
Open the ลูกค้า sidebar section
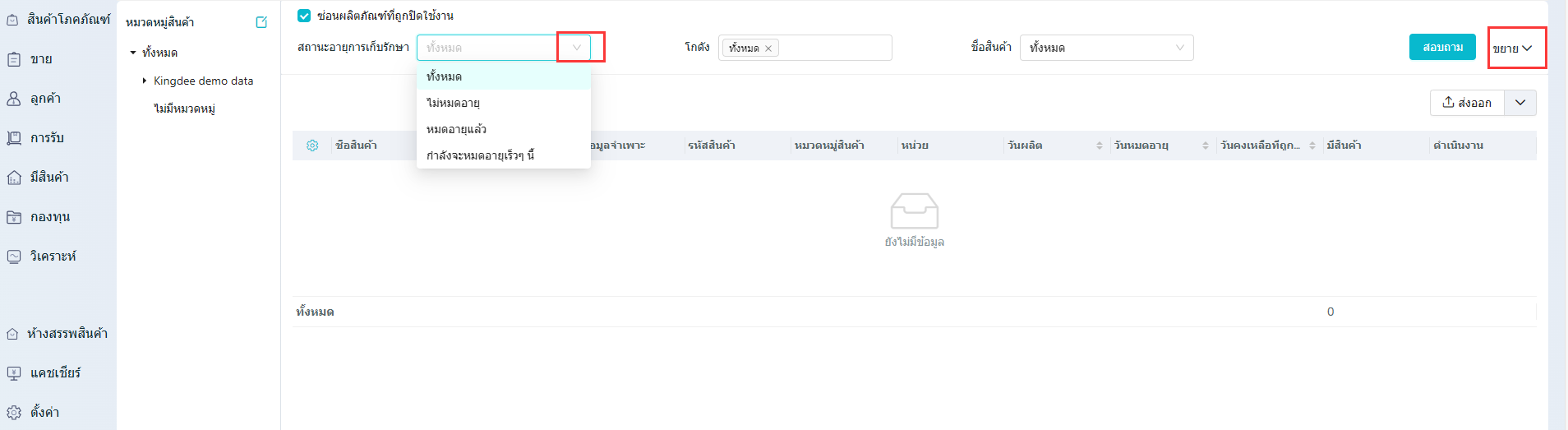(x=45, y=99)
